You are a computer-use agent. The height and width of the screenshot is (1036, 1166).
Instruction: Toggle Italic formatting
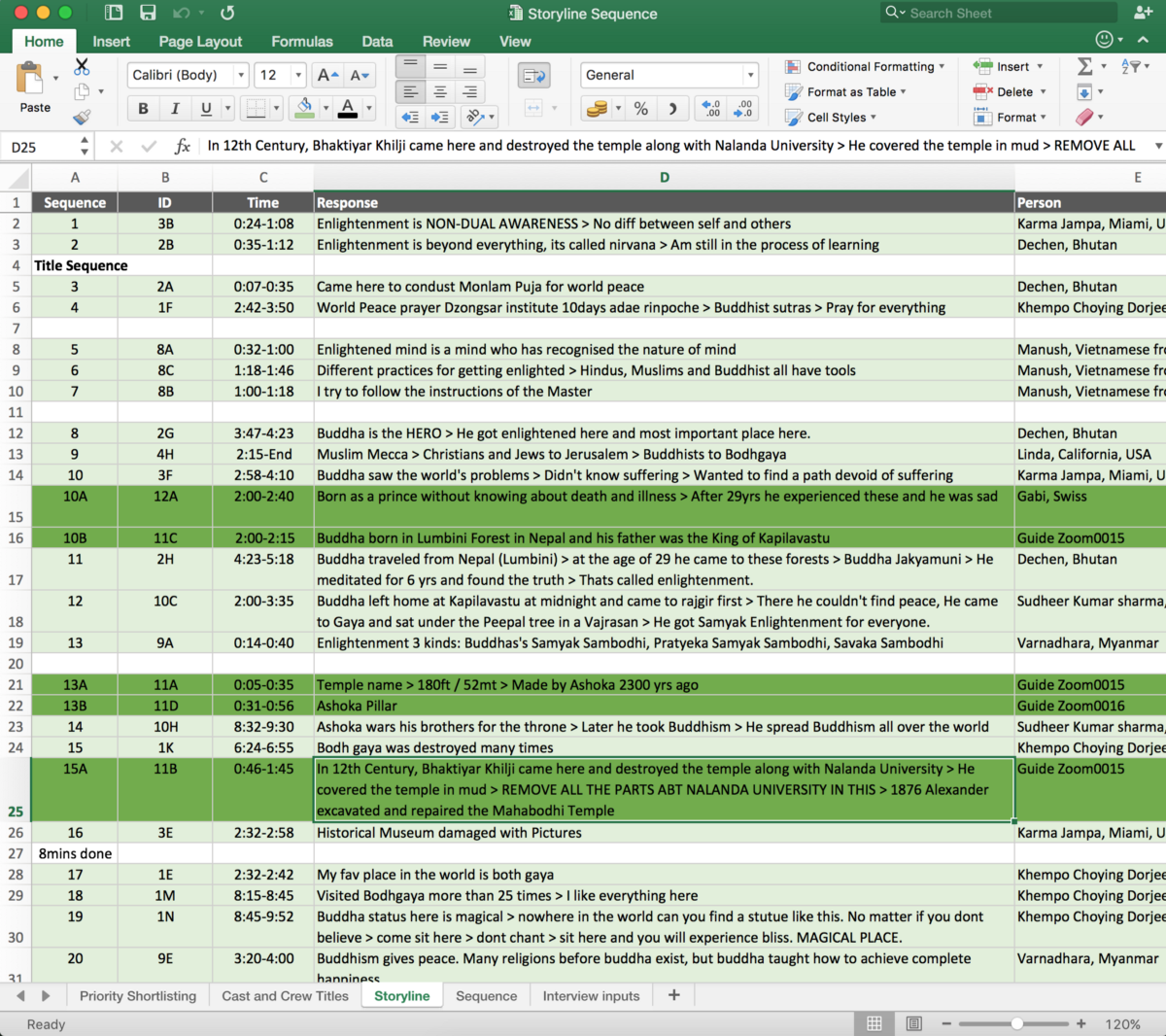[175, 108]
